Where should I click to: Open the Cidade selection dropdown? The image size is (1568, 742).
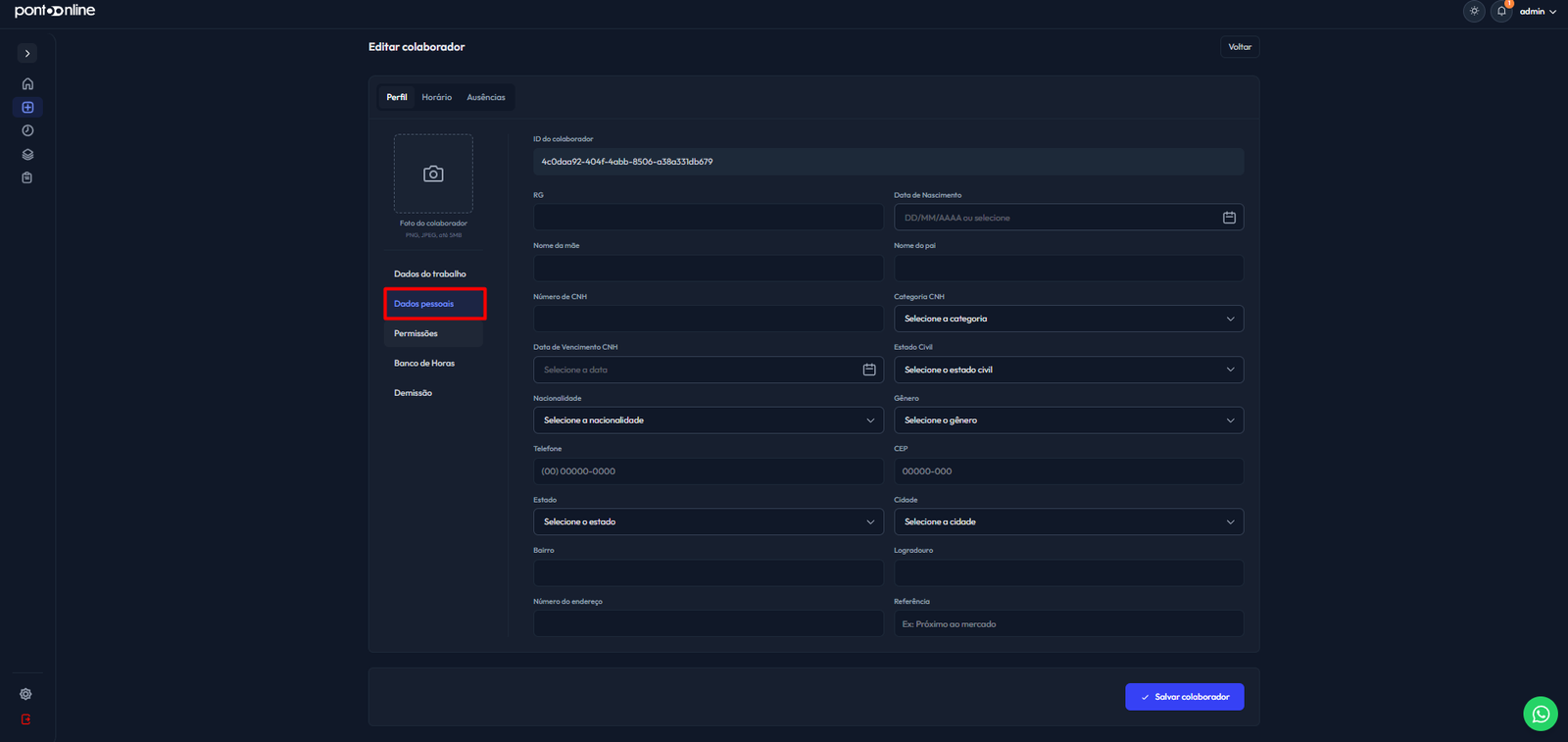click(1068, 521)
